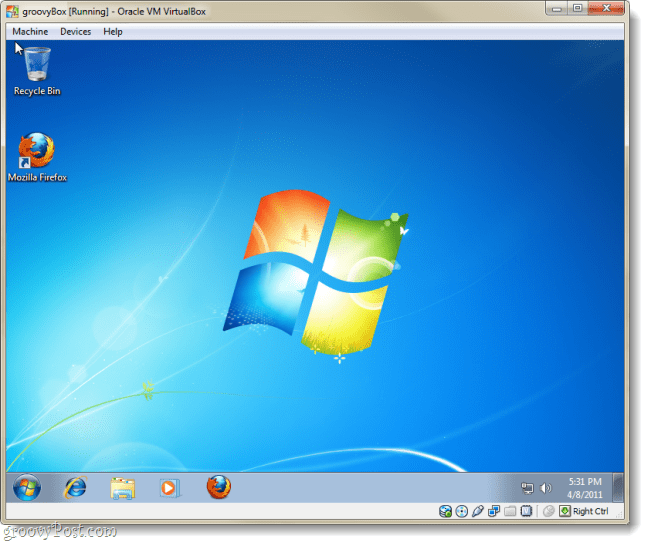The image size is (650, 545).
Task: Open the Machine menu
Action: click(x=30, y=32)
